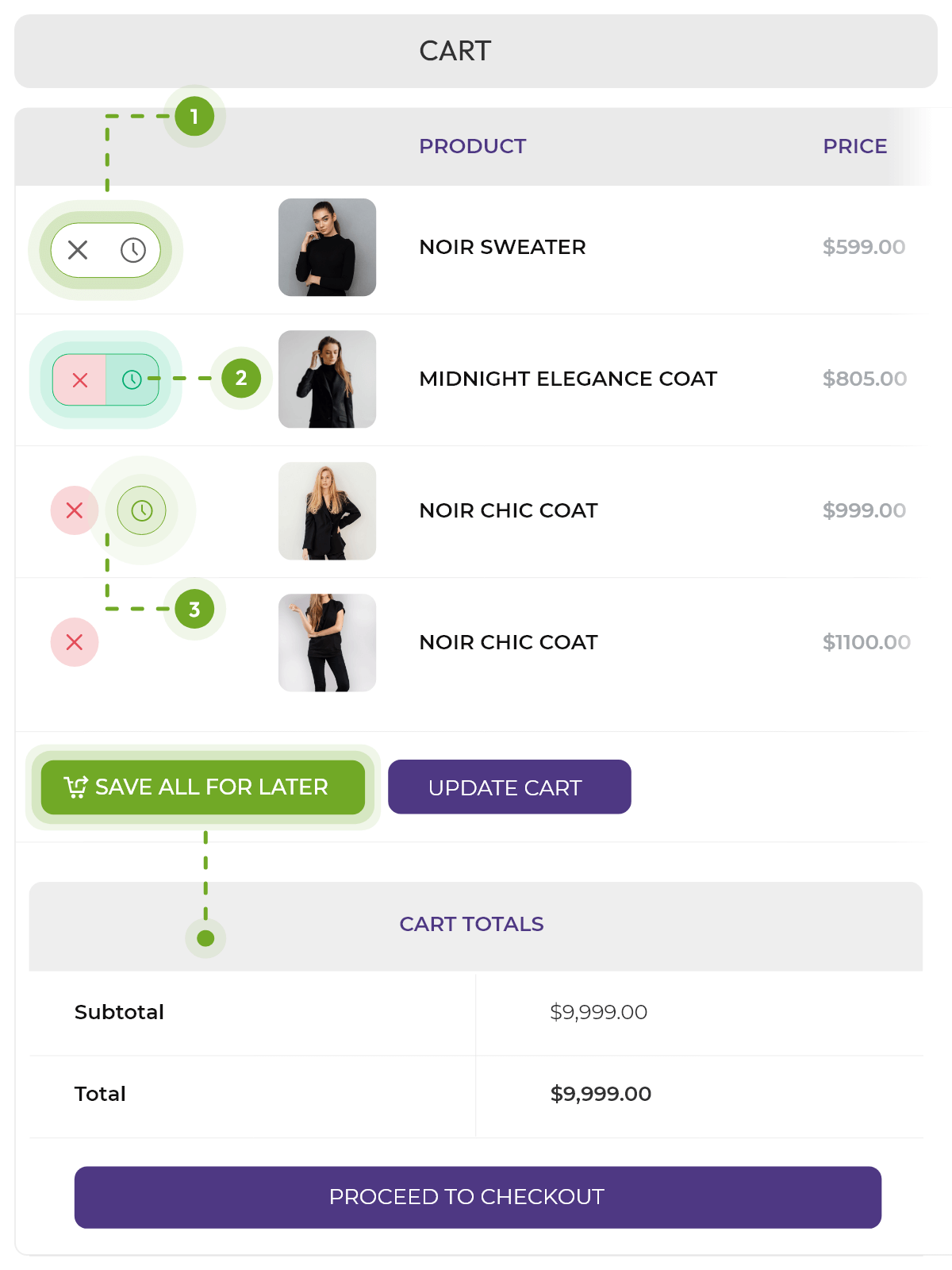Save the Noir Sweater for later using its clock icon
This screenshot has height=1270, width=952.
[x=133, y=250]
